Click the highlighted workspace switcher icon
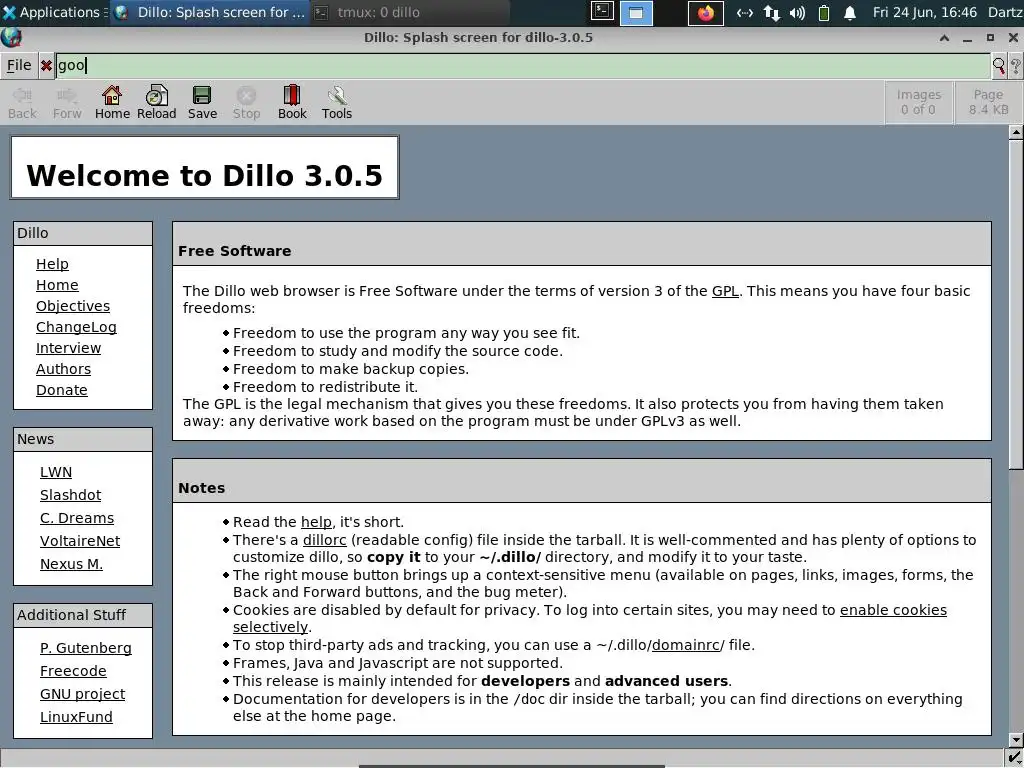1024x768 pixels. (636, 12)
